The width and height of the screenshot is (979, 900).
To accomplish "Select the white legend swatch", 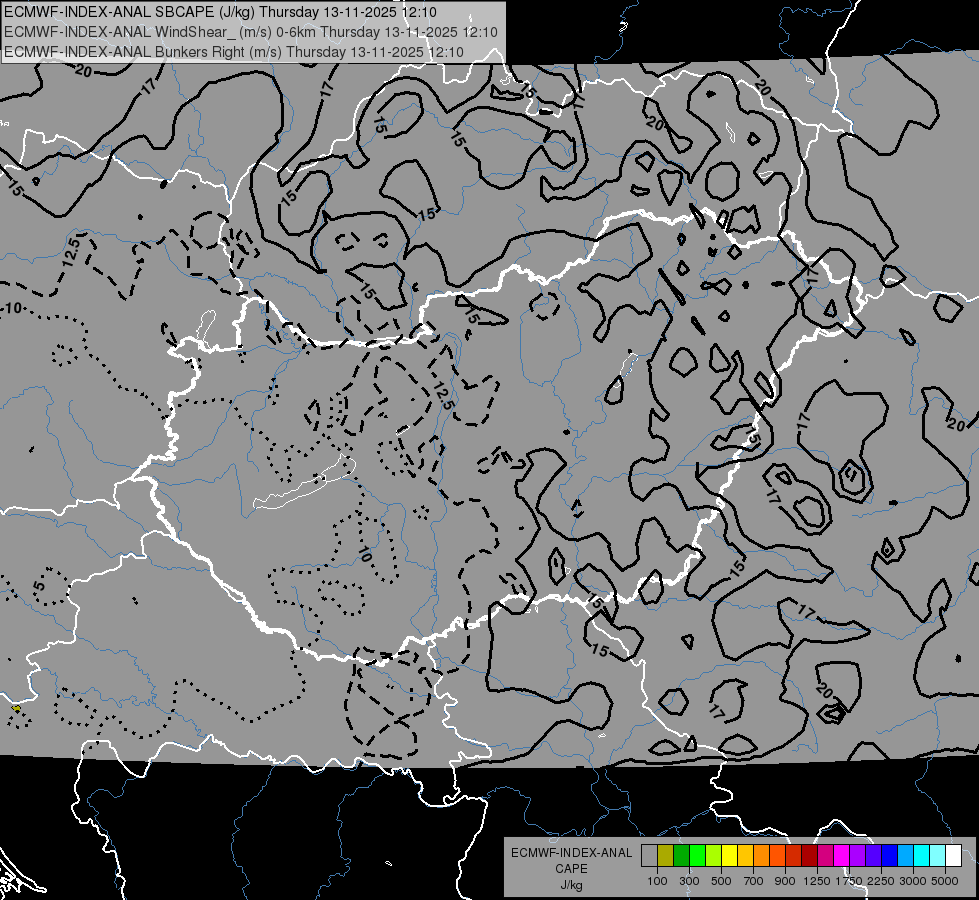I will tap(953, 855).
